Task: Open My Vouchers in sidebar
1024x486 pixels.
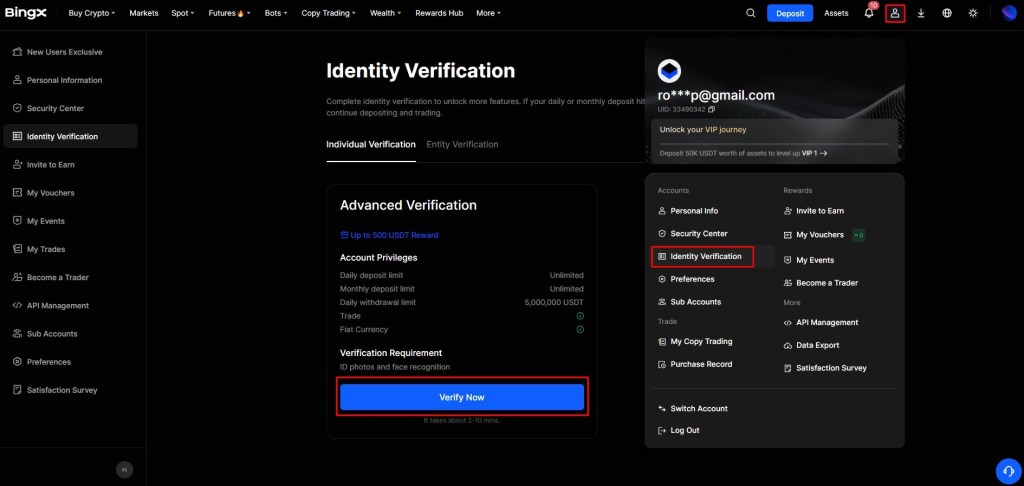Action: [71, 193]
